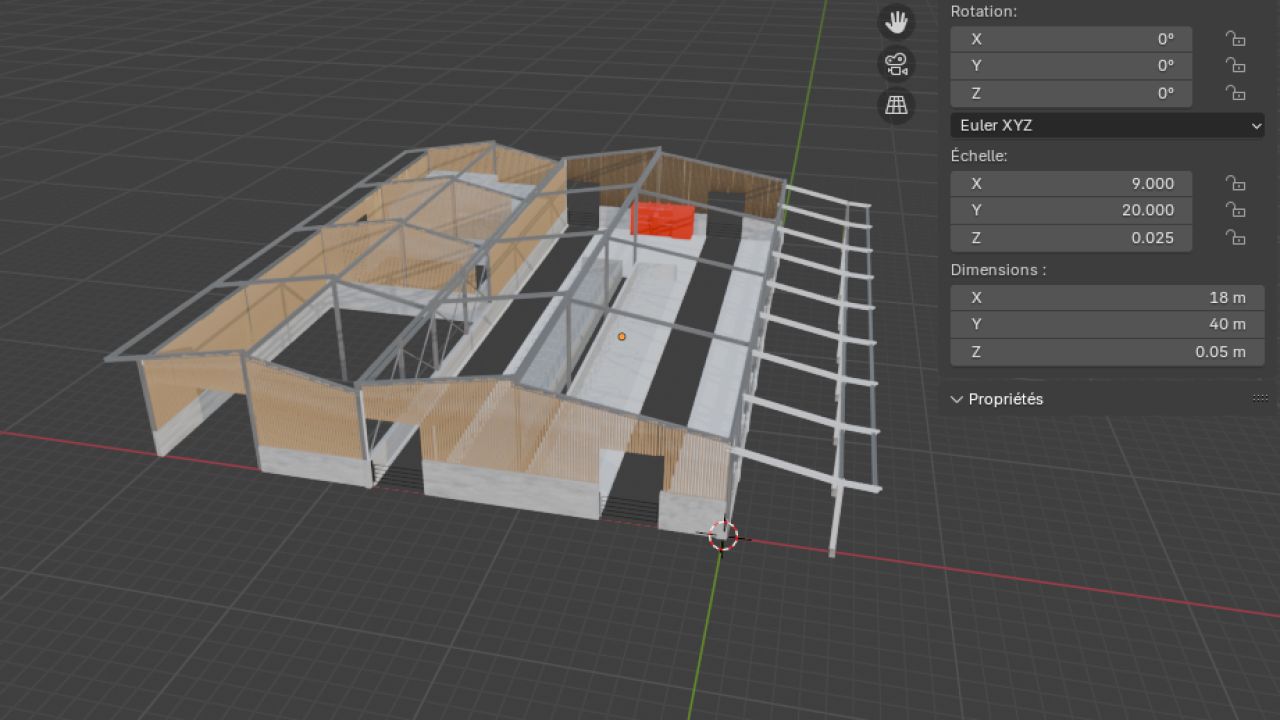The image size is (1280, 720).
Task: Click the Rotation X field showing 0°
Action: (x=1071, y=39)
